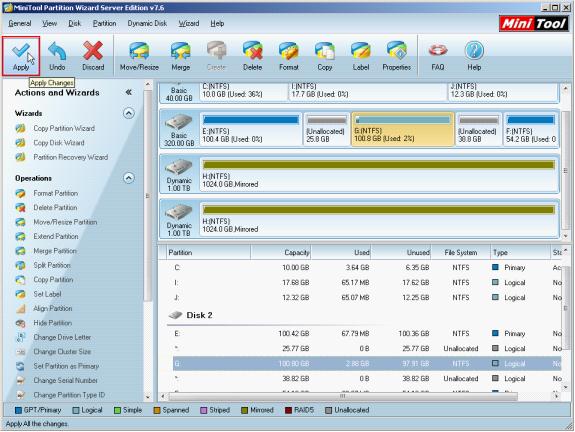Viewport: 575px width, 432px height.
Task: Open the FAQ lifebuoy icon
Action: (438, 51)
